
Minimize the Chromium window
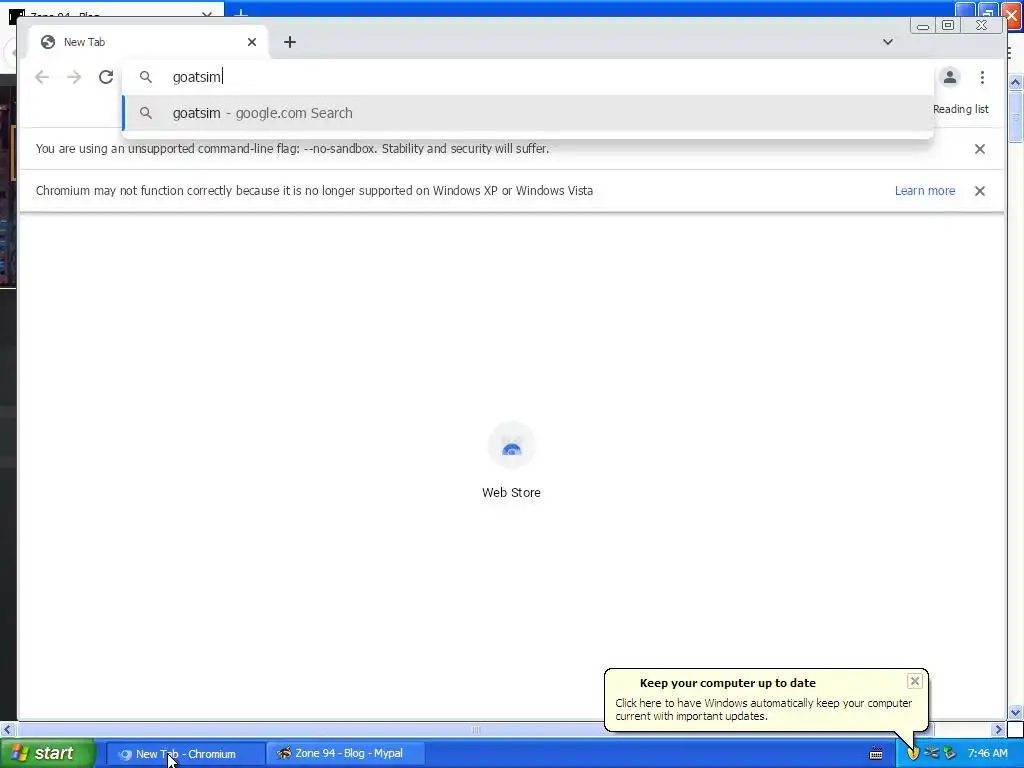click(x=923, y=25)
